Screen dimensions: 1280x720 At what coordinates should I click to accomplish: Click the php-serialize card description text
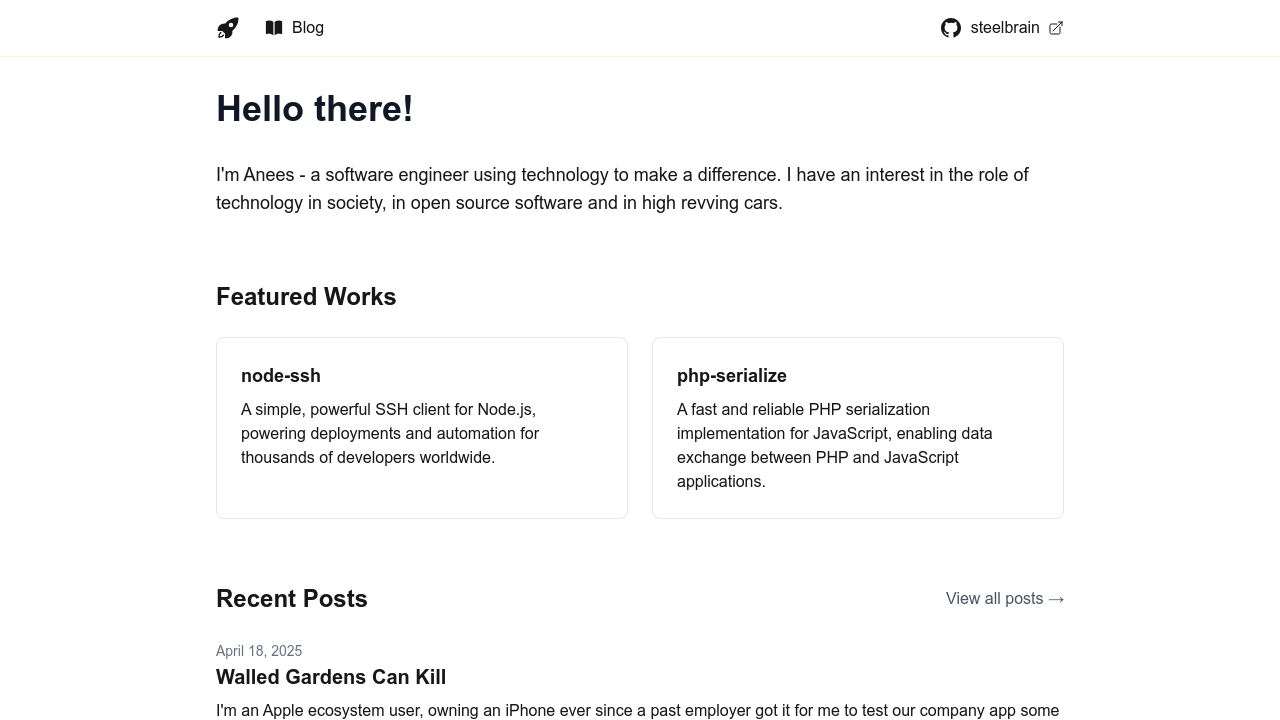click(x=834, y=446)
